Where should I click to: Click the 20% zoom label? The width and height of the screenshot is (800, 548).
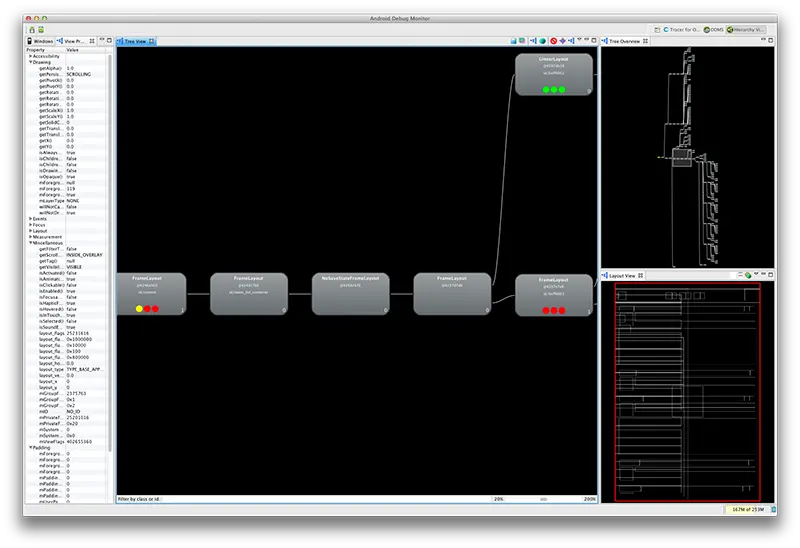tap(498, 499)
